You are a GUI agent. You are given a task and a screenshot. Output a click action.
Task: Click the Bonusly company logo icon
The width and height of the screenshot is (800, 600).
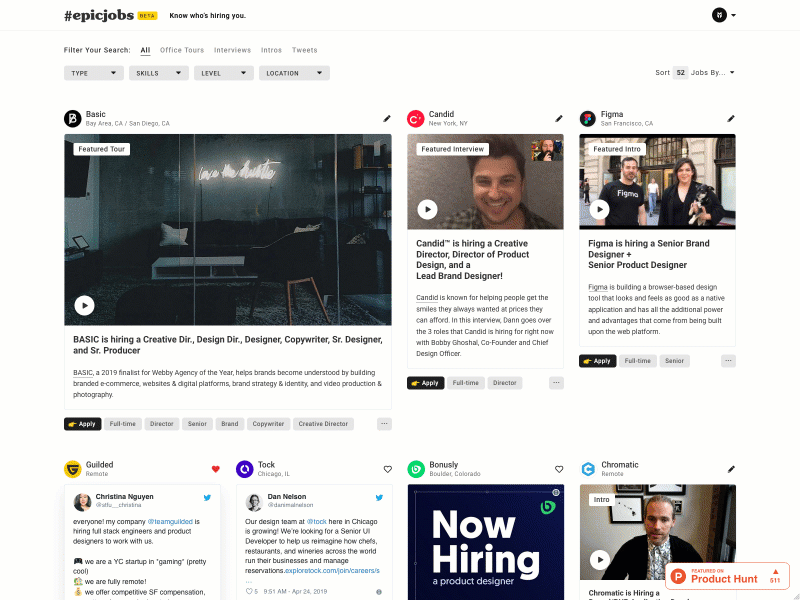(416, 469)
